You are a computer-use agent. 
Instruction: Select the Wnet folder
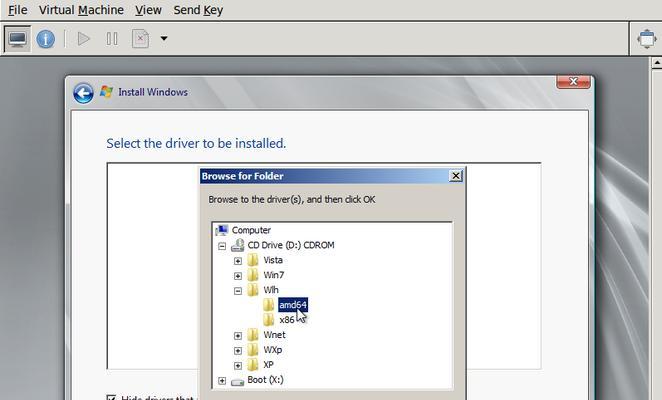pos(274,335)
